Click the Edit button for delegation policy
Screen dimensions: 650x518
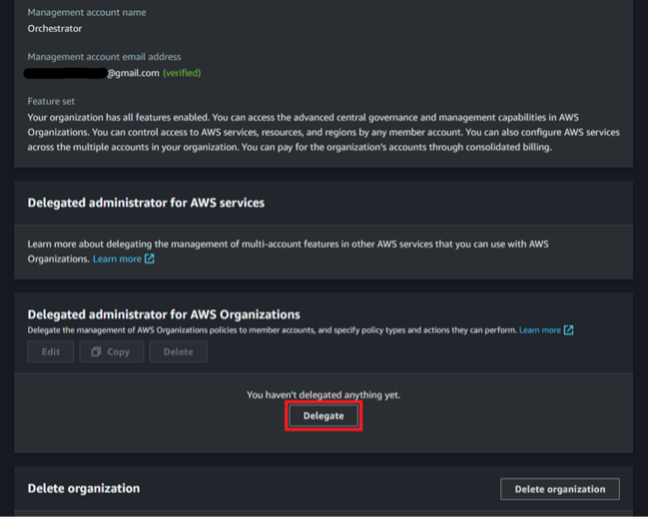50,352
